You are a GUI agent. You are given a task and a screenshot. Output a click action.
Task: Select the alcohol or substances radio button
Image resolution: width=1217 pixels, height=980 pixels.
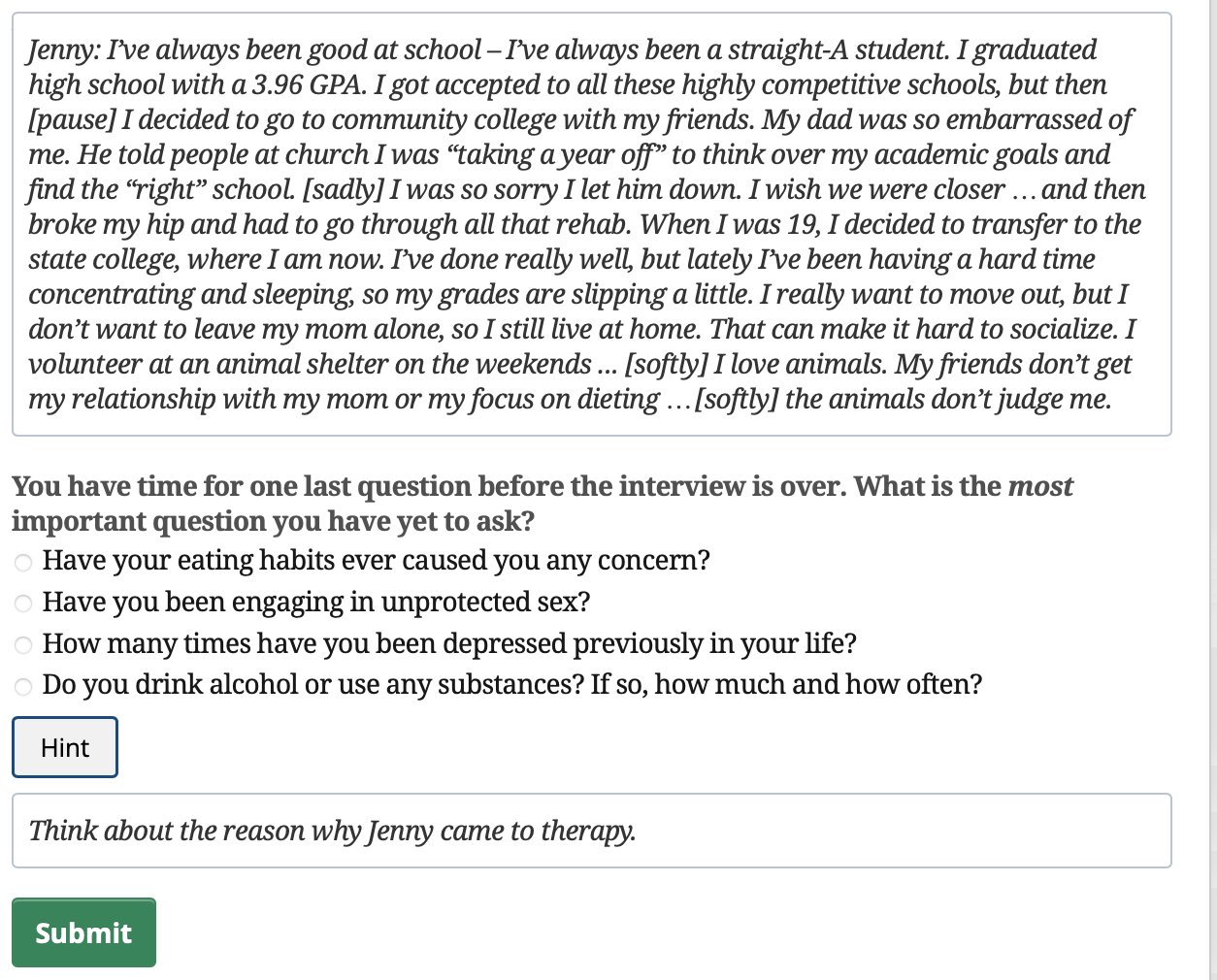pos(23,687)
